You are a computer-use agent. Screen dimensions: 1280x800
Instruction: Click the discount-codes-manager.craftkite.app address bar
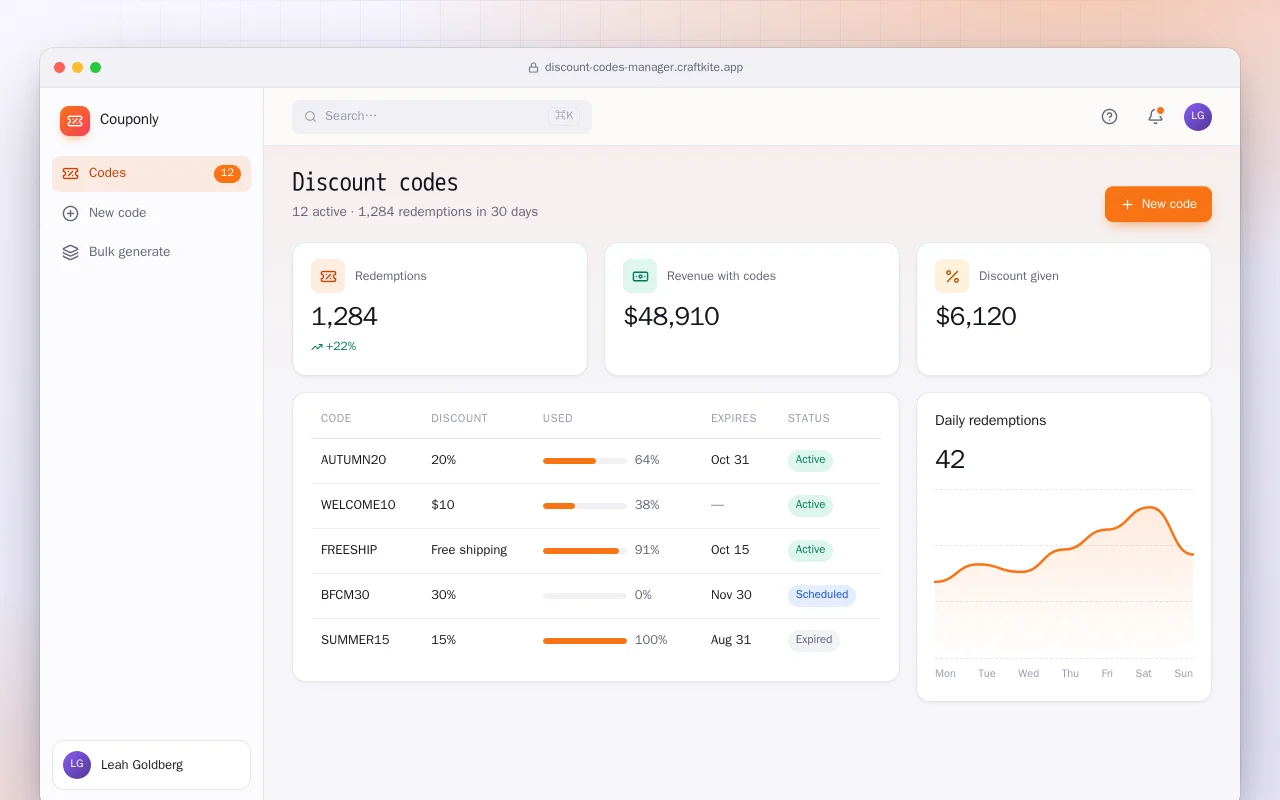636,68
